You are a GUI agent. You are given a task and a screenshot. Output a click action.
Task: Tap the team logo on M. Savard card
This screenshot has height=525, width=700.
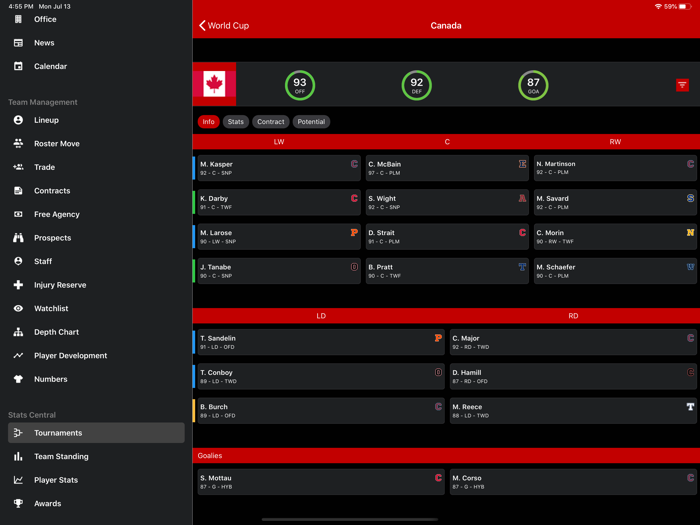coord(690,198)
